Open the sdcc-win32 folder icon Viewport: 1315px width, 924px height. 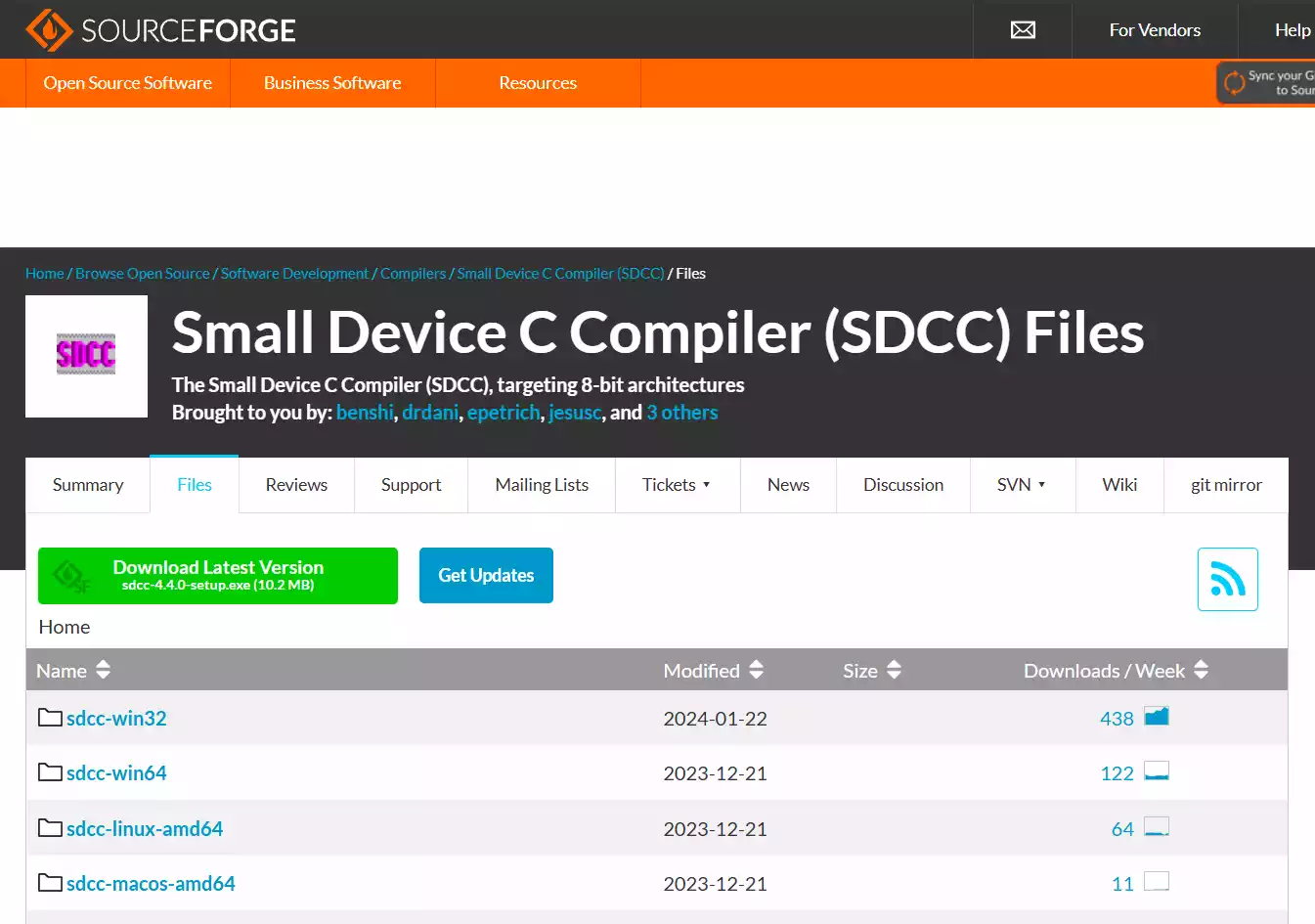pos(50,718)
